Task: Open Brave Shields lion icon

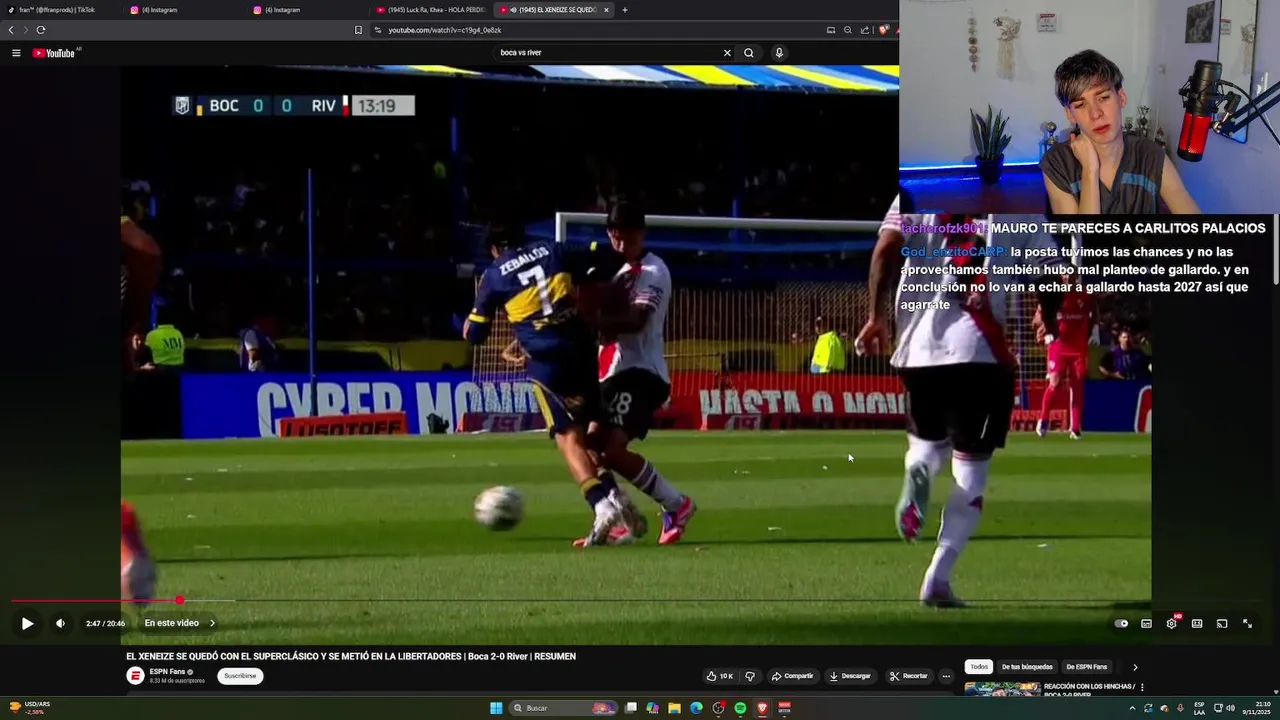Action: click(x=883, y=30)
